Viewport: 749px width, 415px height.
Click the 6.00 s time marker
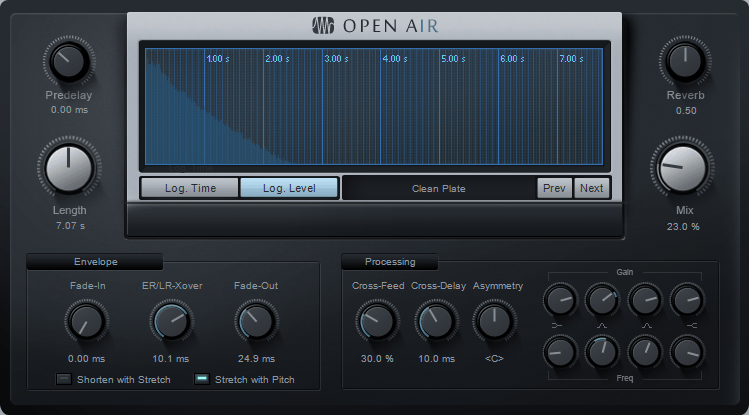click(512, 59)
